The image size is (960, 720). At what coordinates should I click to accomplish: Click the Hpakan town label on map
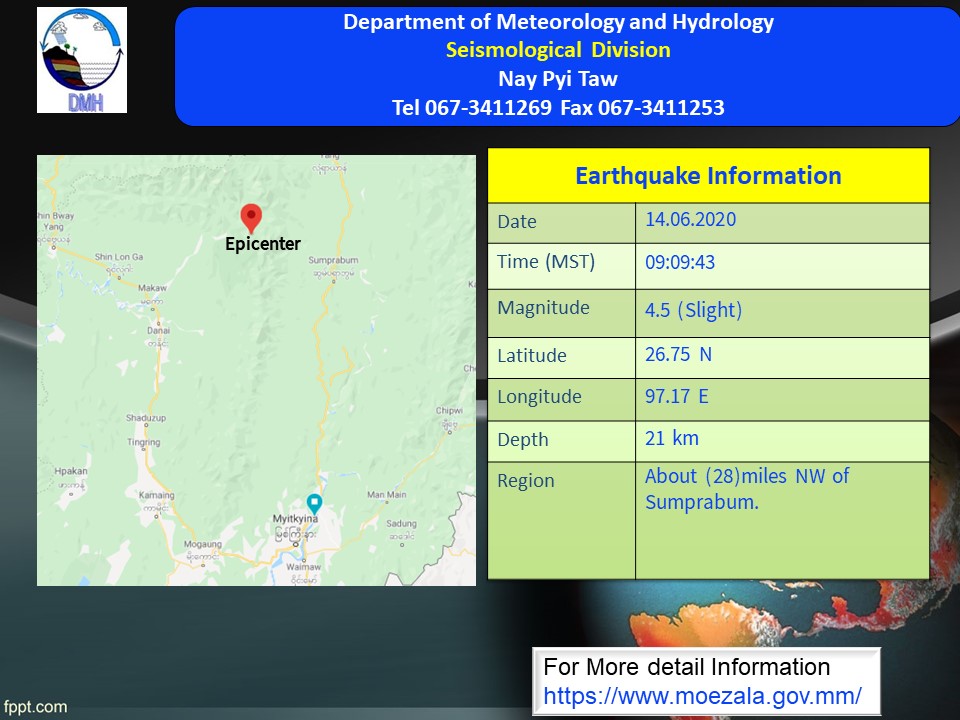71,469
